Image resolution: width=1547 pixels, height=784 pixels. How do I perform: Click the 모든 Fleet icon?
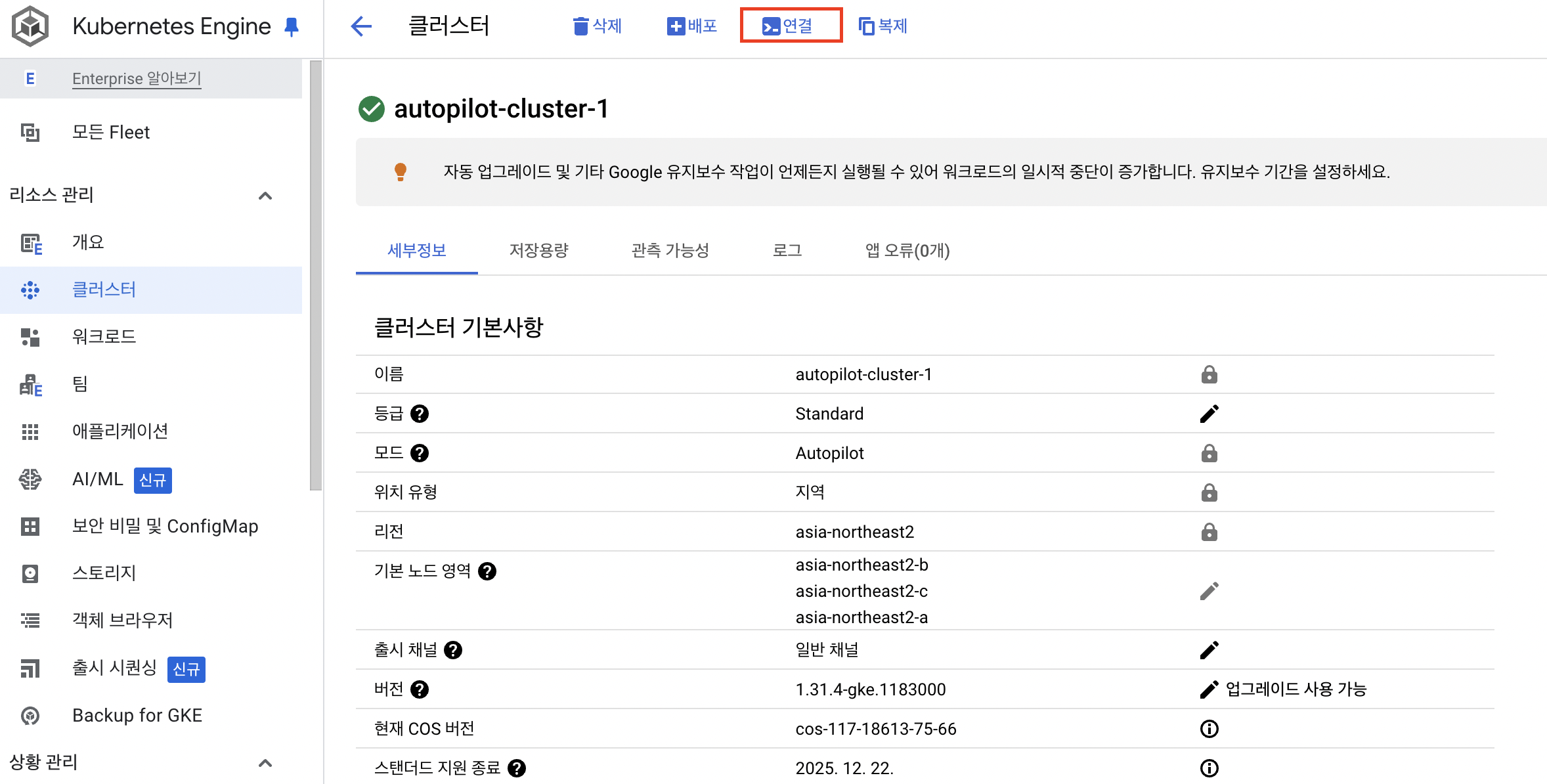click(x=30, y=132)
